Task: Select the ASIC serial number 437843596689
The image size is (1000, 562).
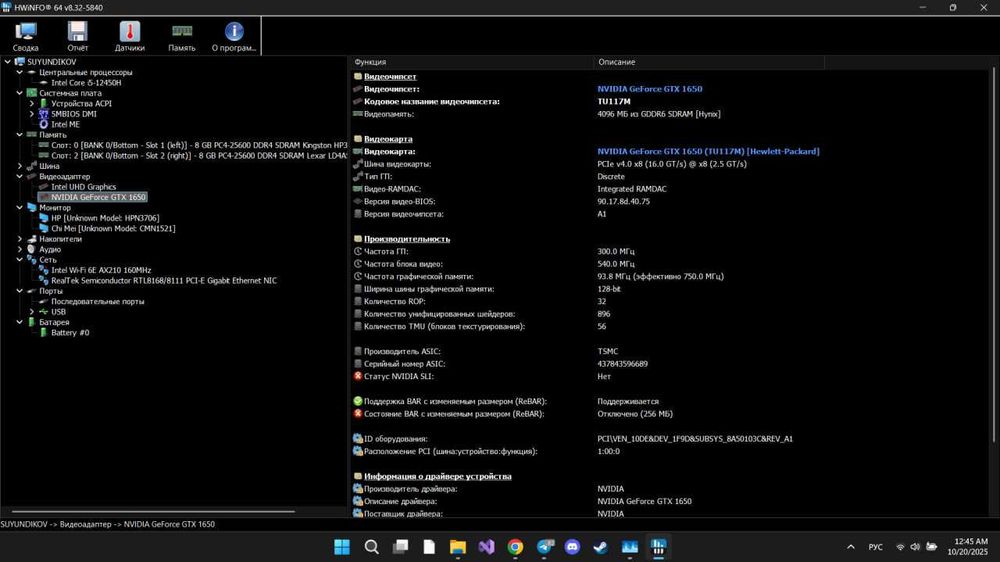Action: (622, 364)
